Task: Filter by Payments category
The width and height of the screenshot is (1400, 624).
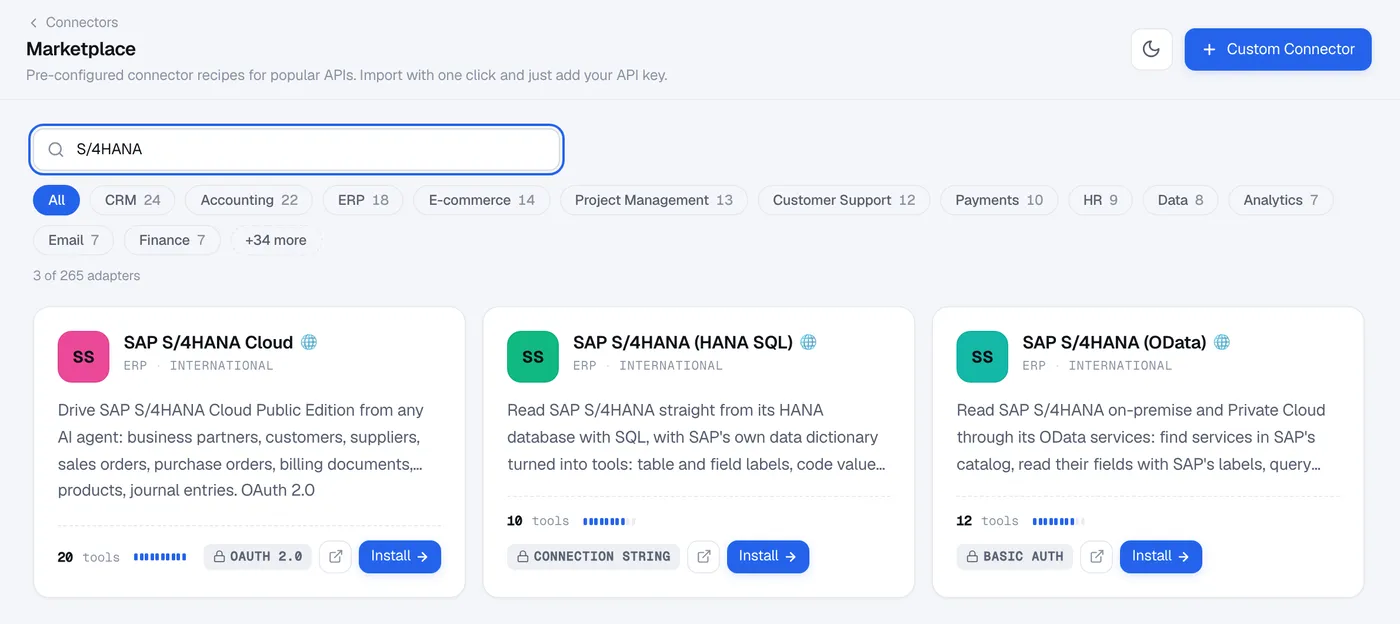Action: [x=999, y=200]
